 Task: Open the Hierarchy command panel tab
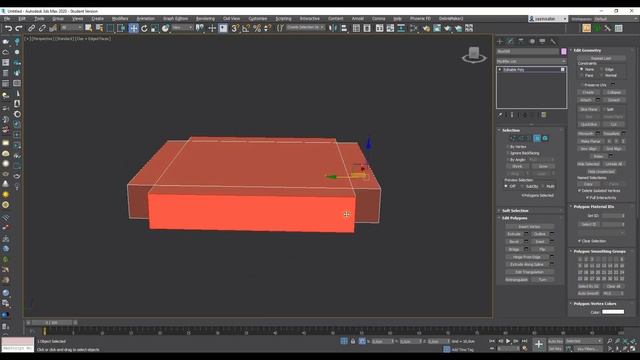click(x=521, y=41)
